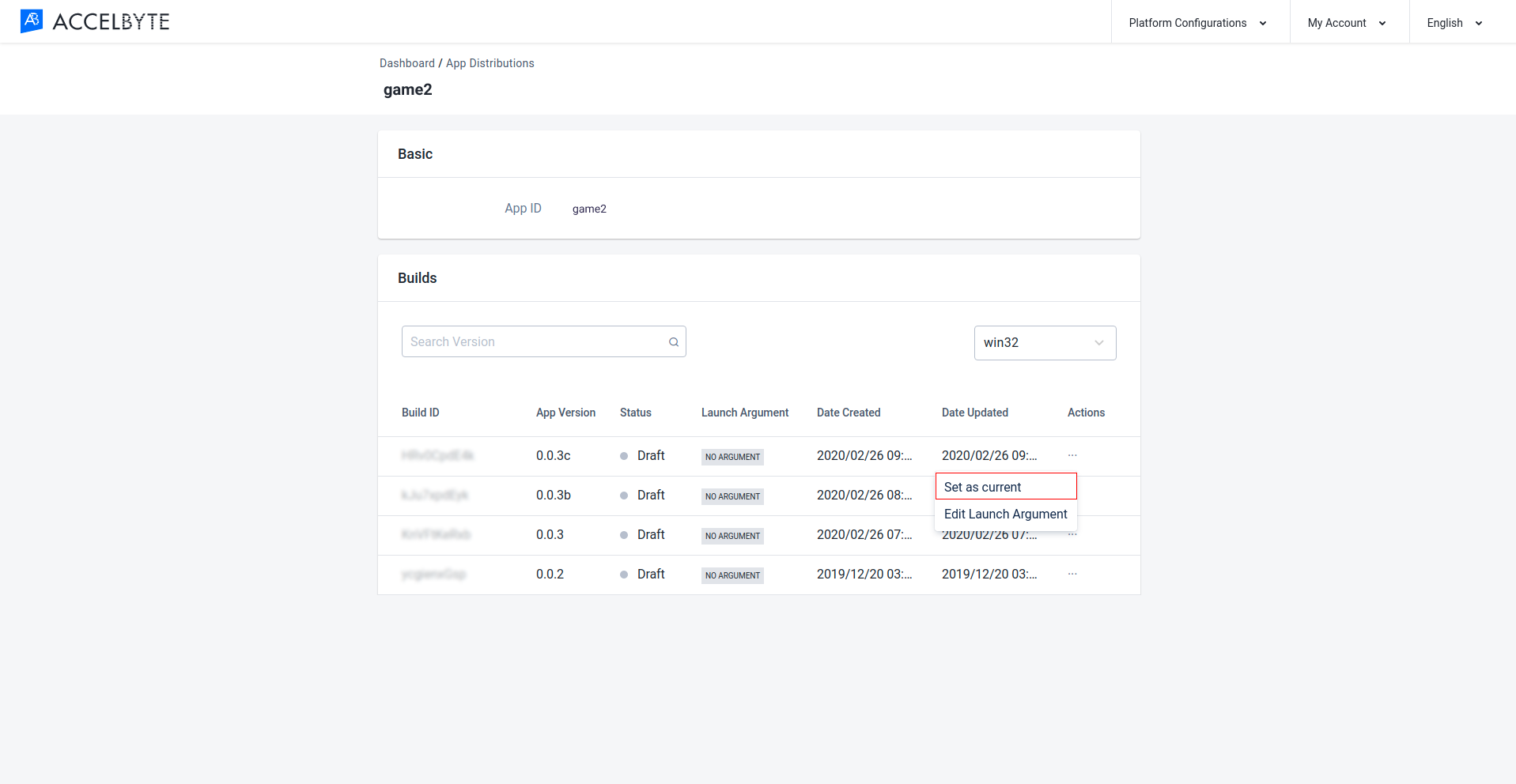Click date created 2020/02/26 08 cell
This screenshot has width=1516, height=784.
coord(864,495)
